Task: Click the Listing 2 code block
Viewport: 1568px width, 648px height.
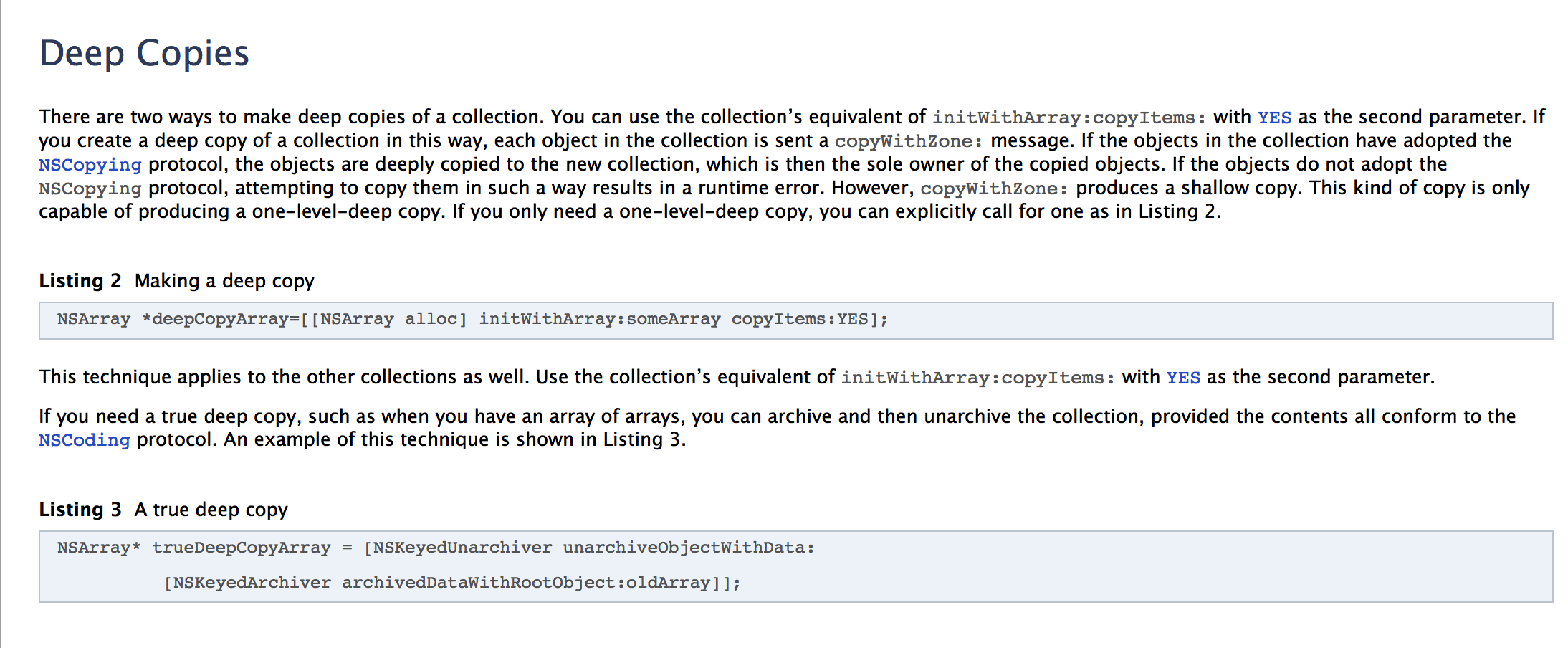Action: (x=795, y=320)
